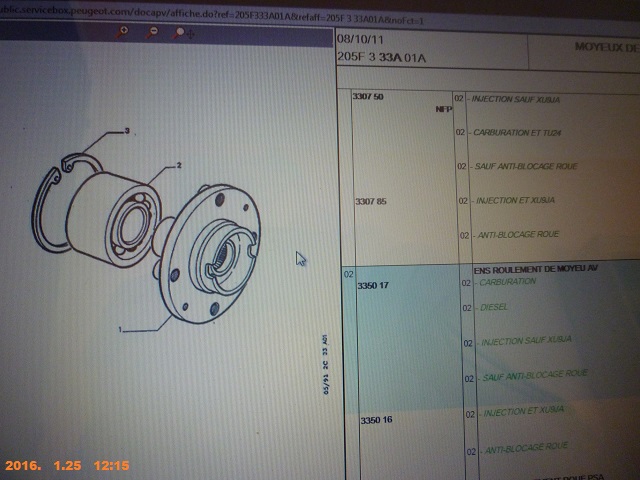Click the green INJECTION ET XU9JA row beside 3350 16
640x480 pixels.
point(524,411)
